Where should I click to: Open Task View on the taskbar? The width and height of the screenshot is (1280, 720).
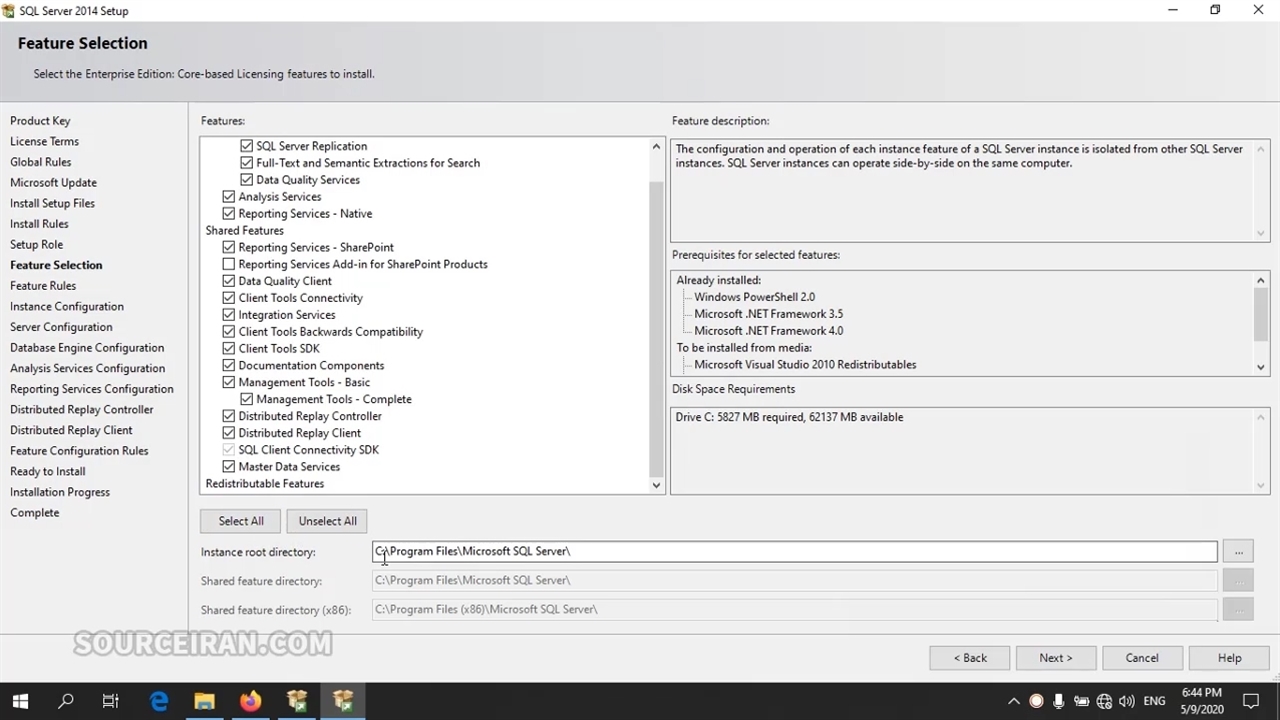point(111,701)
